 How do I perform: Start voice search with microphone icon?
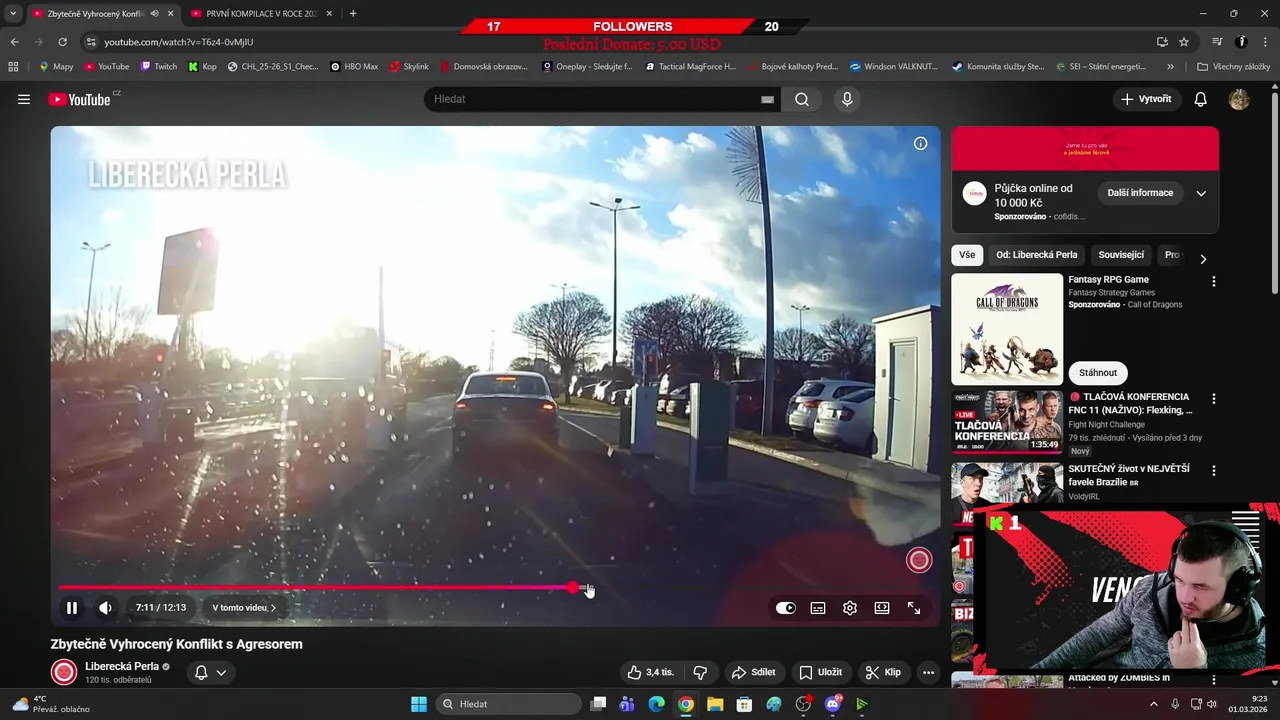pos(847,99)
